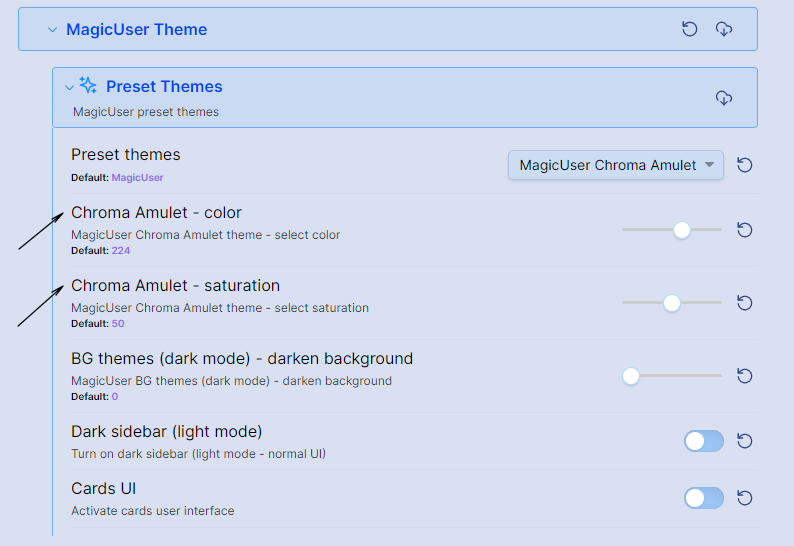Screen dimensions: 794x546
Task: Reset Cards UI setting to default
Action: click(x=744, y=498)
